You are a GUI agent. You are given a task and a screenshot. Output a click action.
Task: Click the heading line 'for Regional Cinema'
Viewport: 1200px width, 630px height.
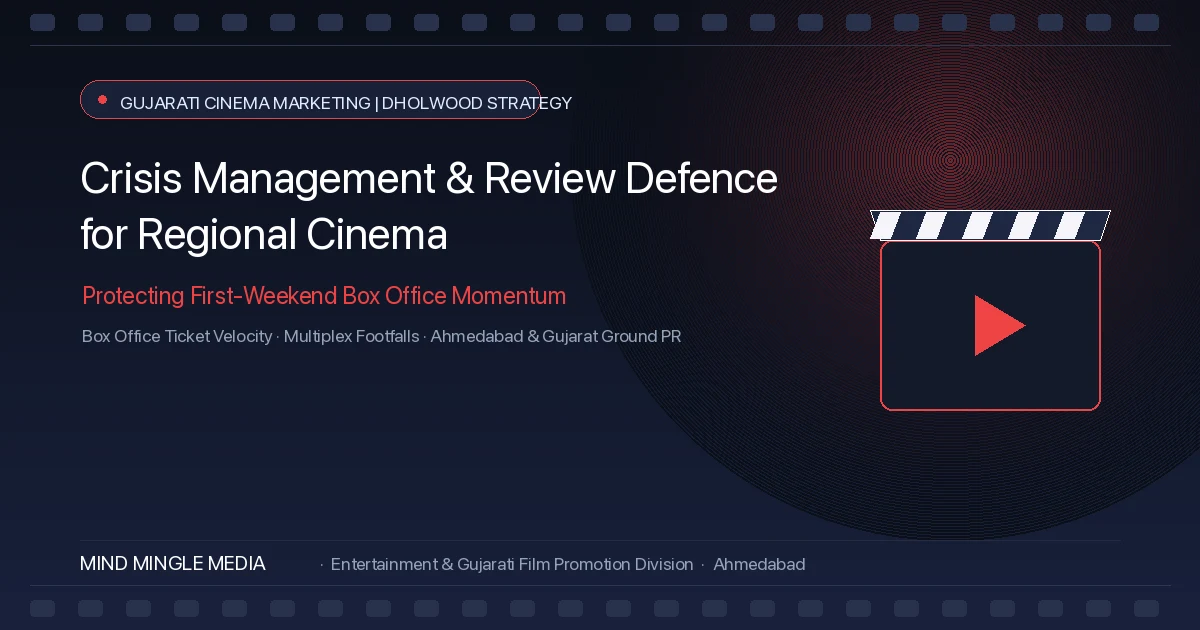[263, 235]
